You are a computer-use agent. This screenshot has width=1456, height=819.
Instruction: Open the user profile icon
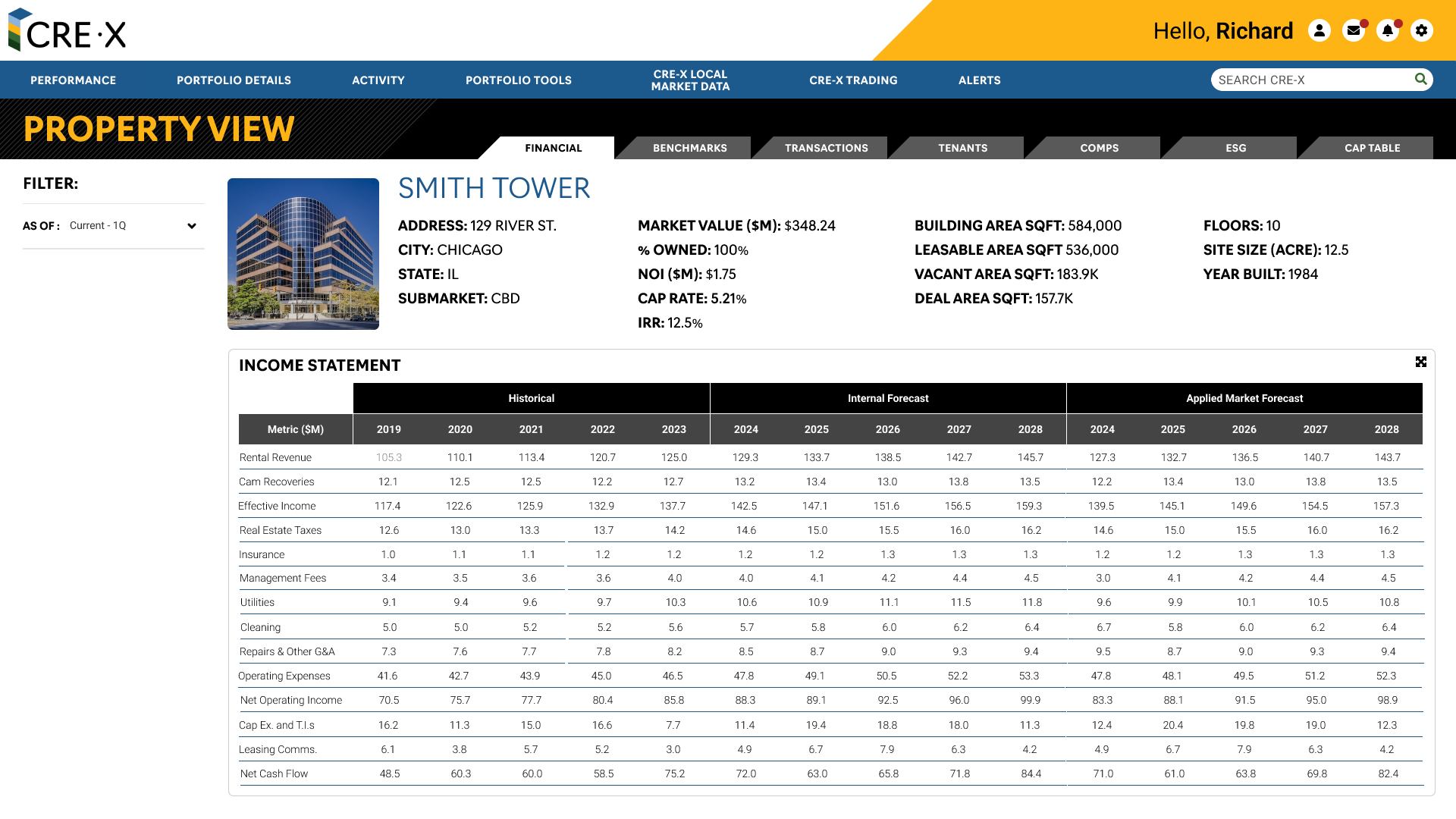pos(1319,30)
